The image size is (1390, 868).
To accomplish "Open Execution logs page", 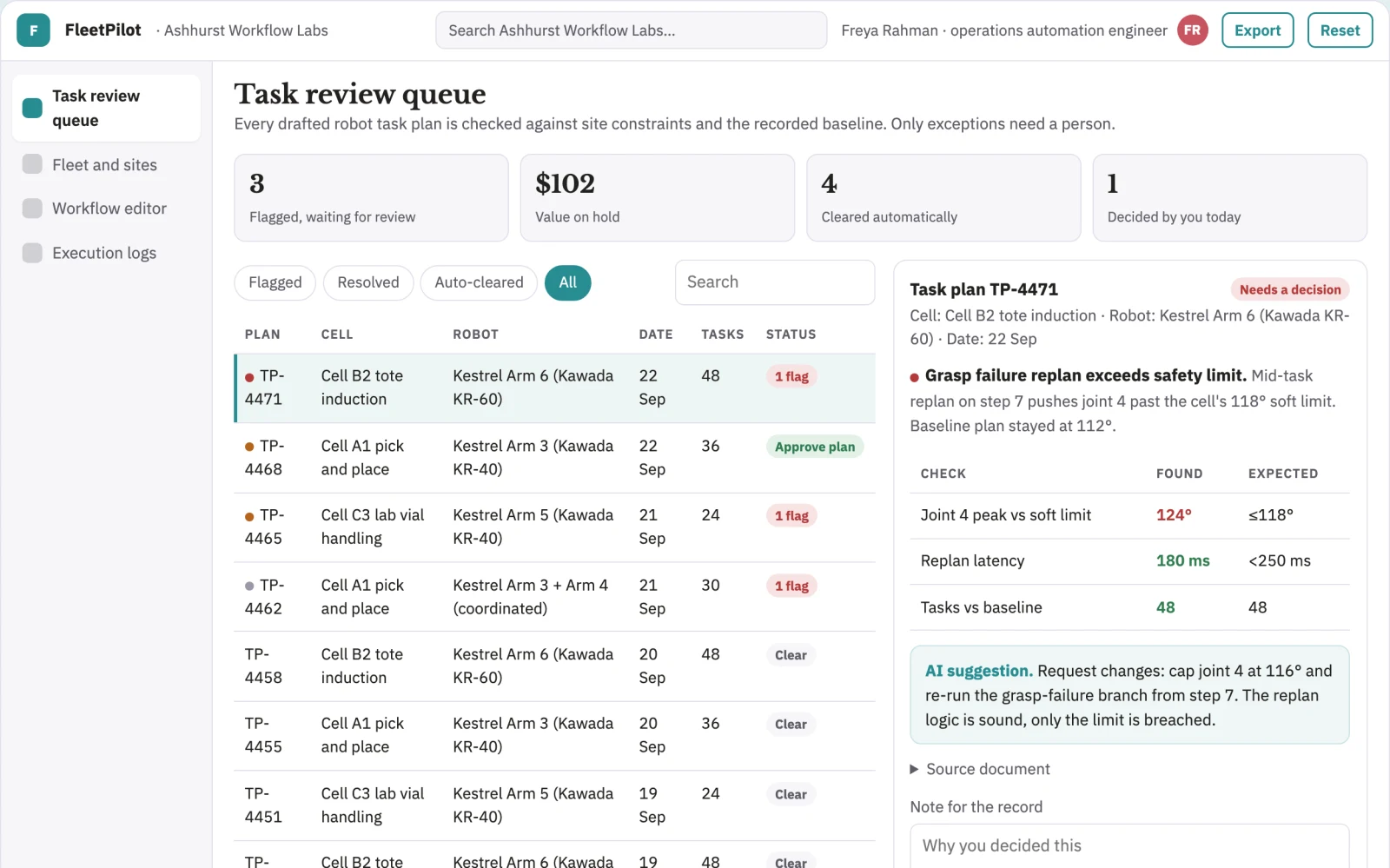I will 106,253.
